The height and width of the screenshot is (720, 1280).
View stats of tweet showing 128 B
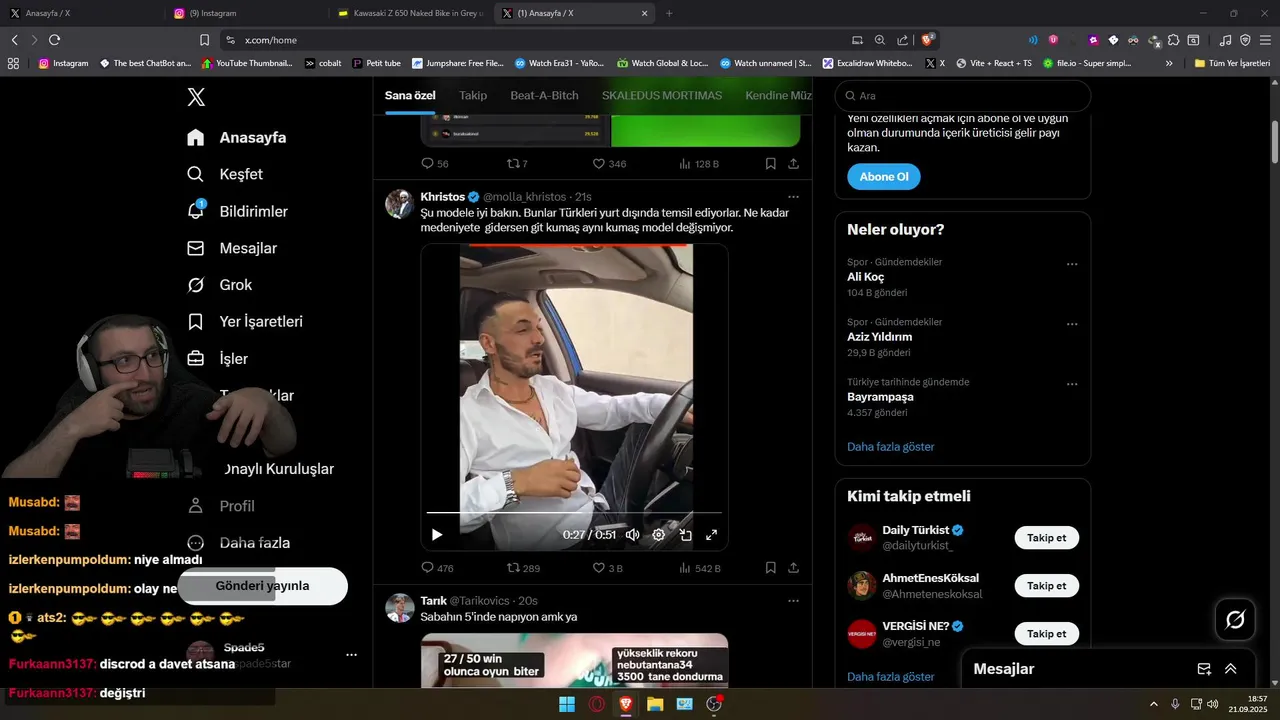click(698, 164)
